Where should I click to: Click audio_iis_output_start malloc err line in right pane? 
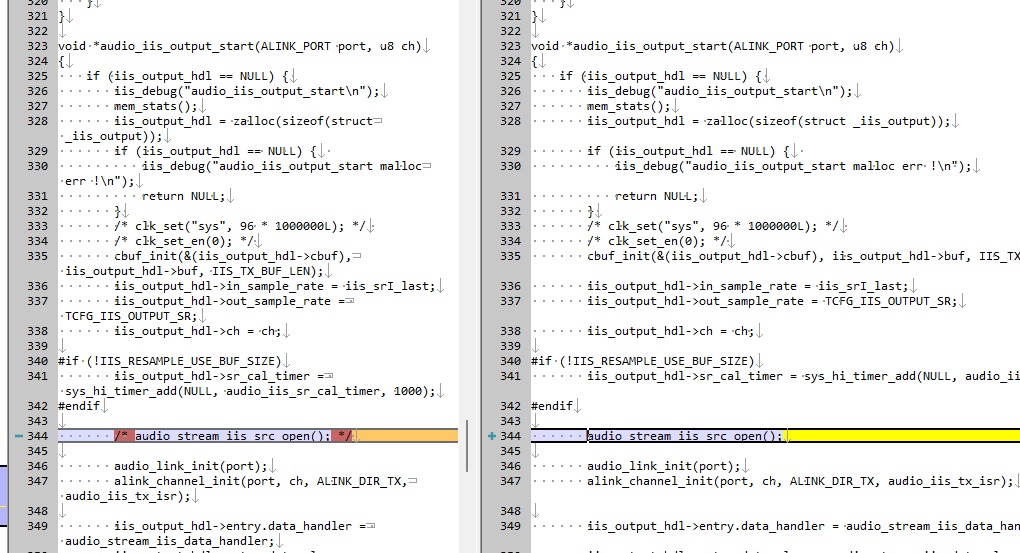[794, 166]
